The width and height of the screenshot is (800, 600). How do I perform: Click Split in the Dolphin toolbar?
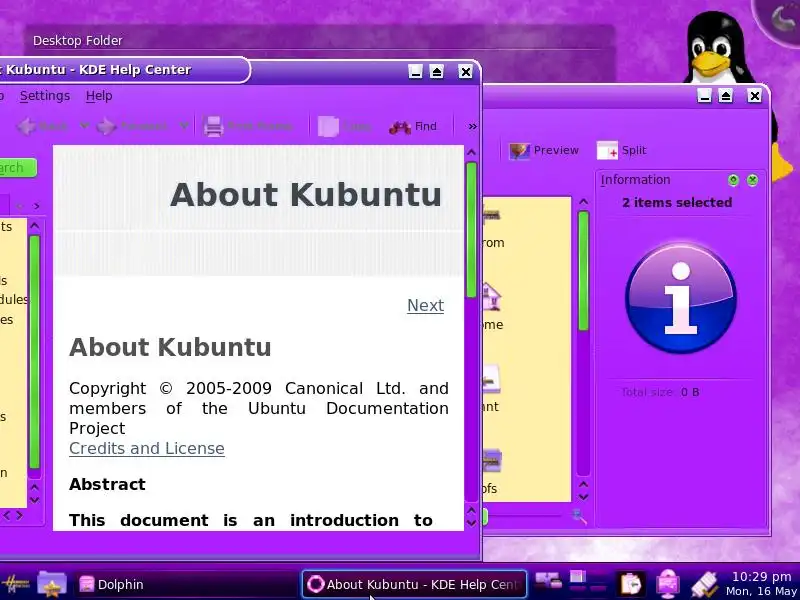point(621,150)
